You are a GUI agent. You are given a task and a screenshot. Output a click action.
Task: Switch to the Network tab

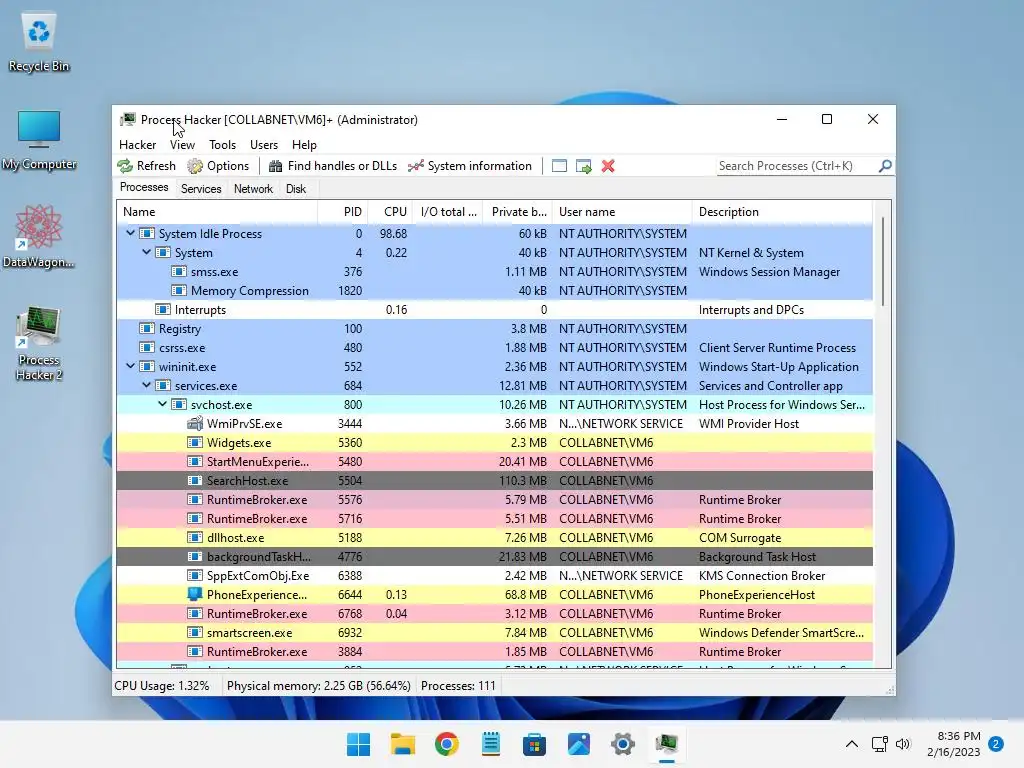[253, 189]
